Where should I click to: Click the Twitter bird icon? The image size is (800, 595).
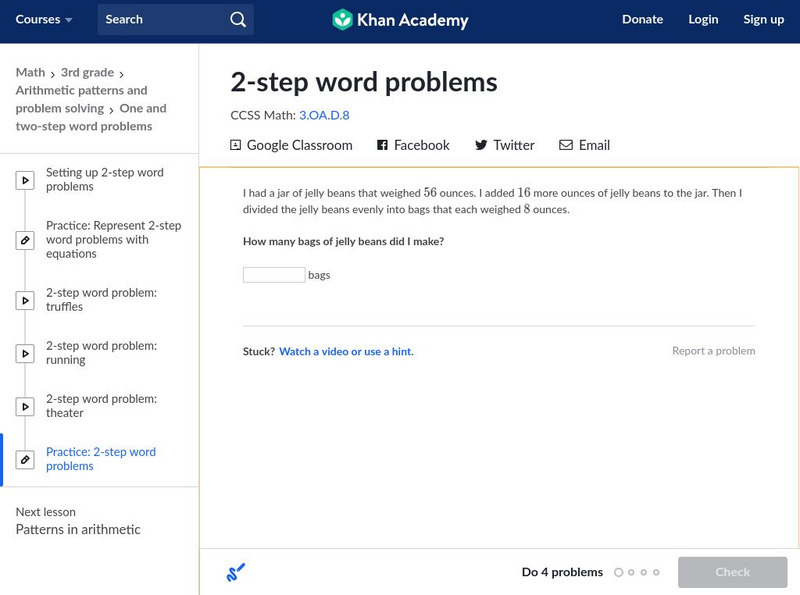pyautogui.click(x=481, y=145)
